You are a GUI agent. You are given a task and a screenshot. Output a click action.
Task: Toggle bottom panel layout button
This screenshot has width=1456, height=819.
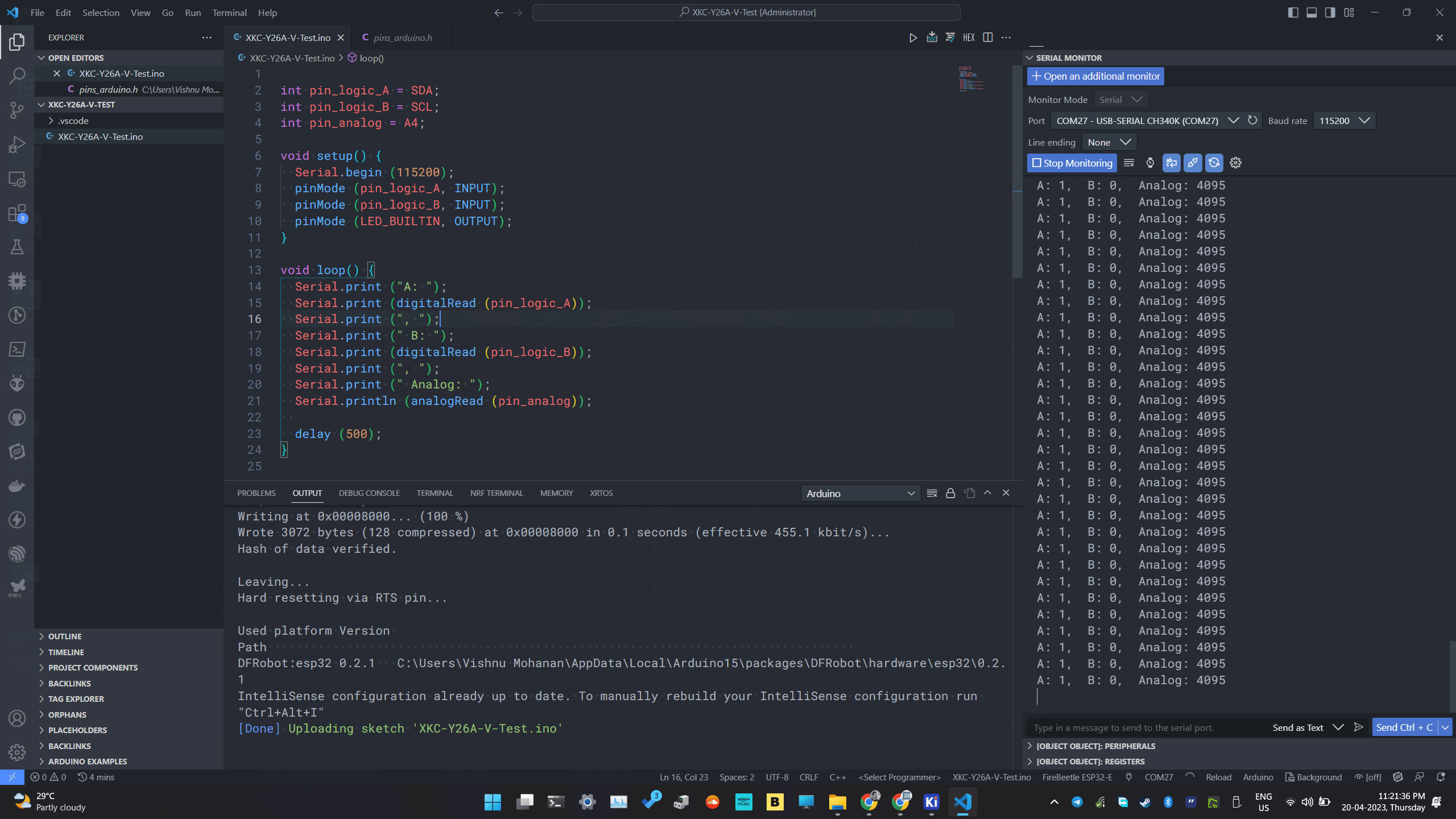coord(1312,13)
